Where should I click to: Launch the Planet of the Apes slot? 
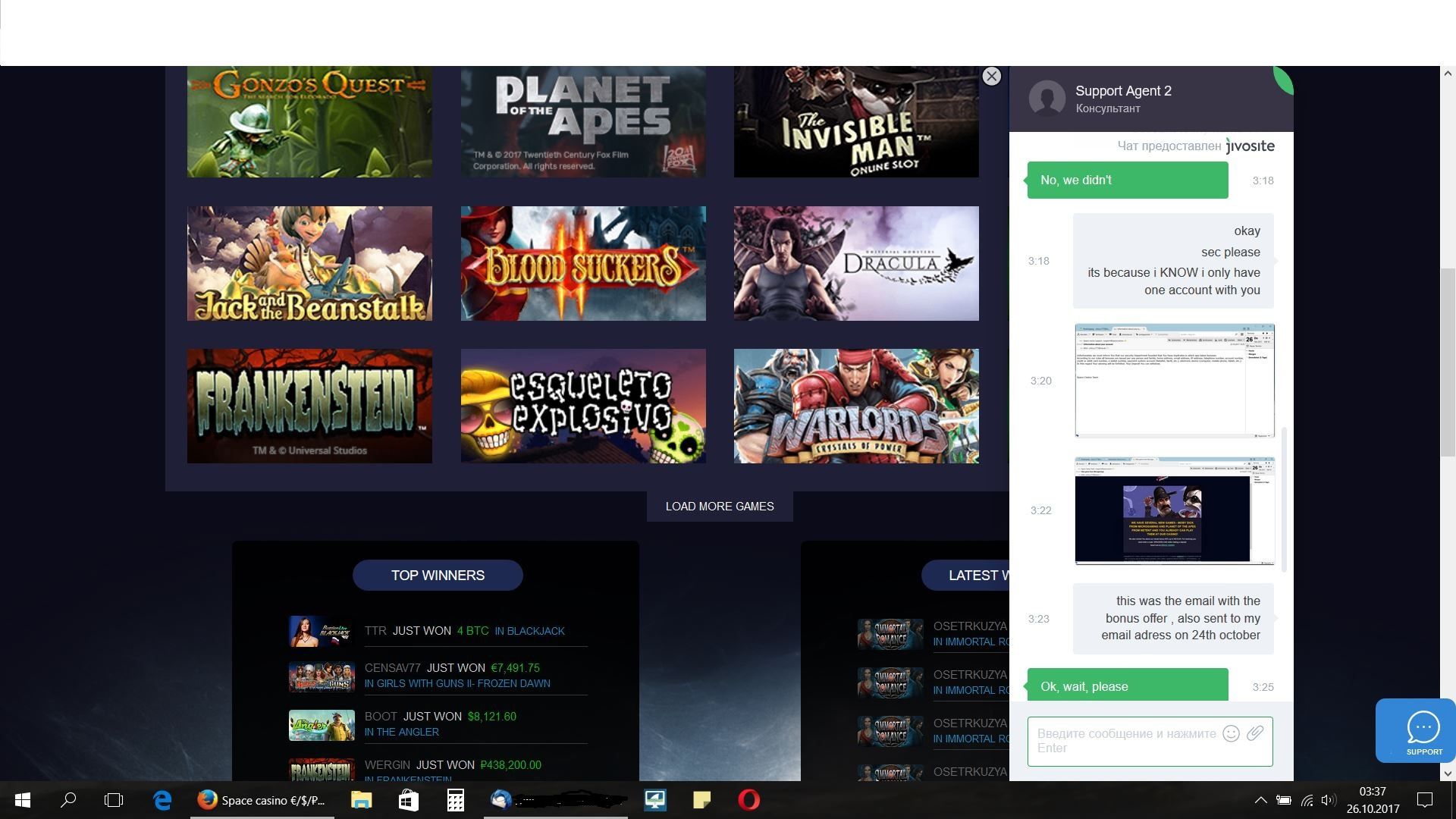[x=583, y=121]
